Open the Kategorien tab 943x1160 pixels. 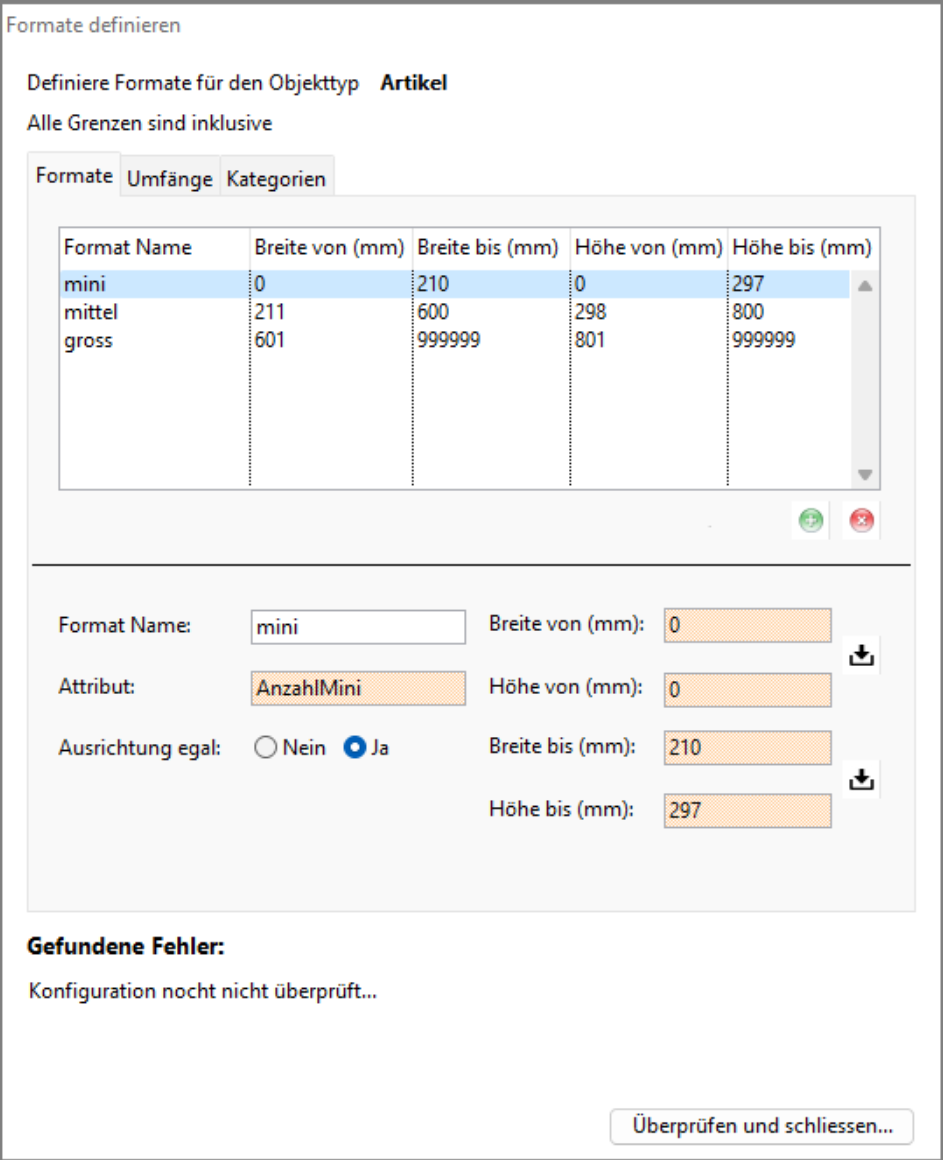[276, 179]
